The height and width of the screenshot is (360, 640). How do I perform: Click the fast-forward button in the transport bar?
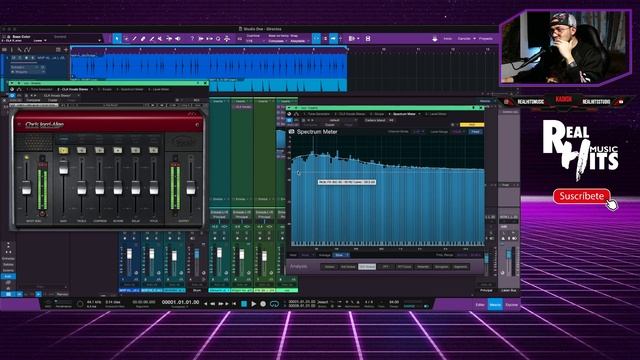pos(221,304)
